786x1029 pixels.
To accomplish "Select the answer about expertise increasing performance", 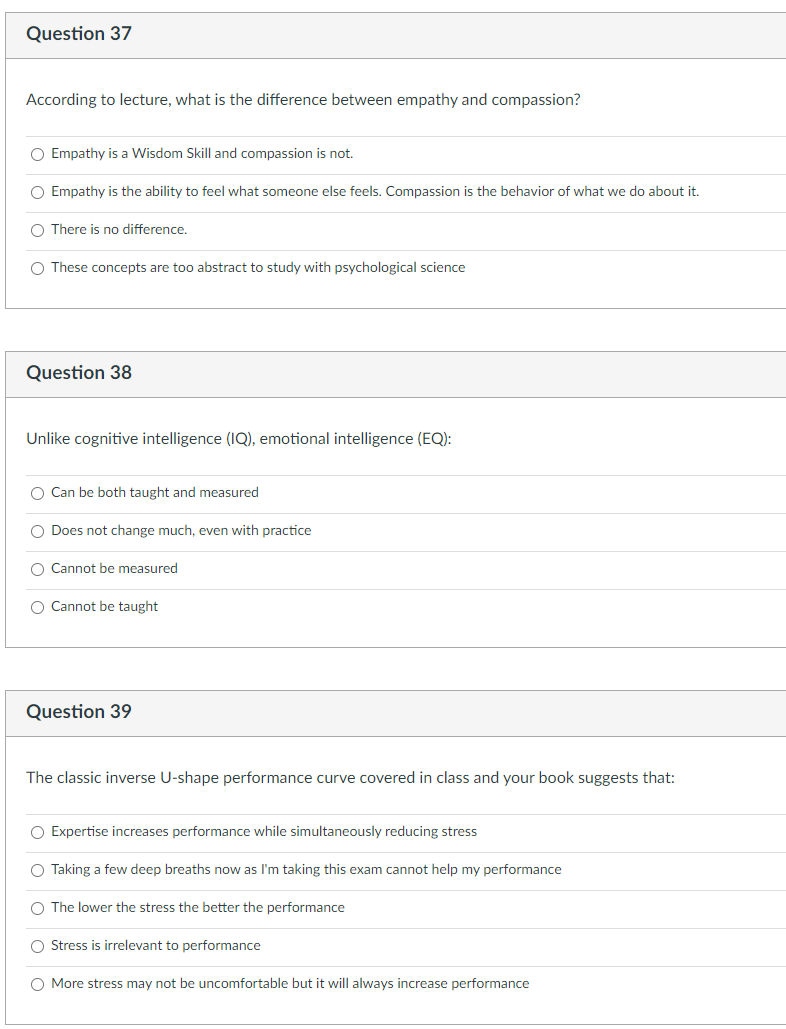I will (x=37, y=832).
